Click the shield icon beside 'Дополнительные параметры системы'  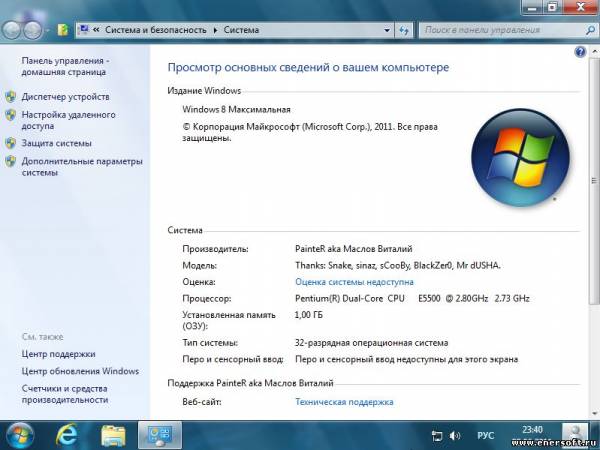point(11,161)
